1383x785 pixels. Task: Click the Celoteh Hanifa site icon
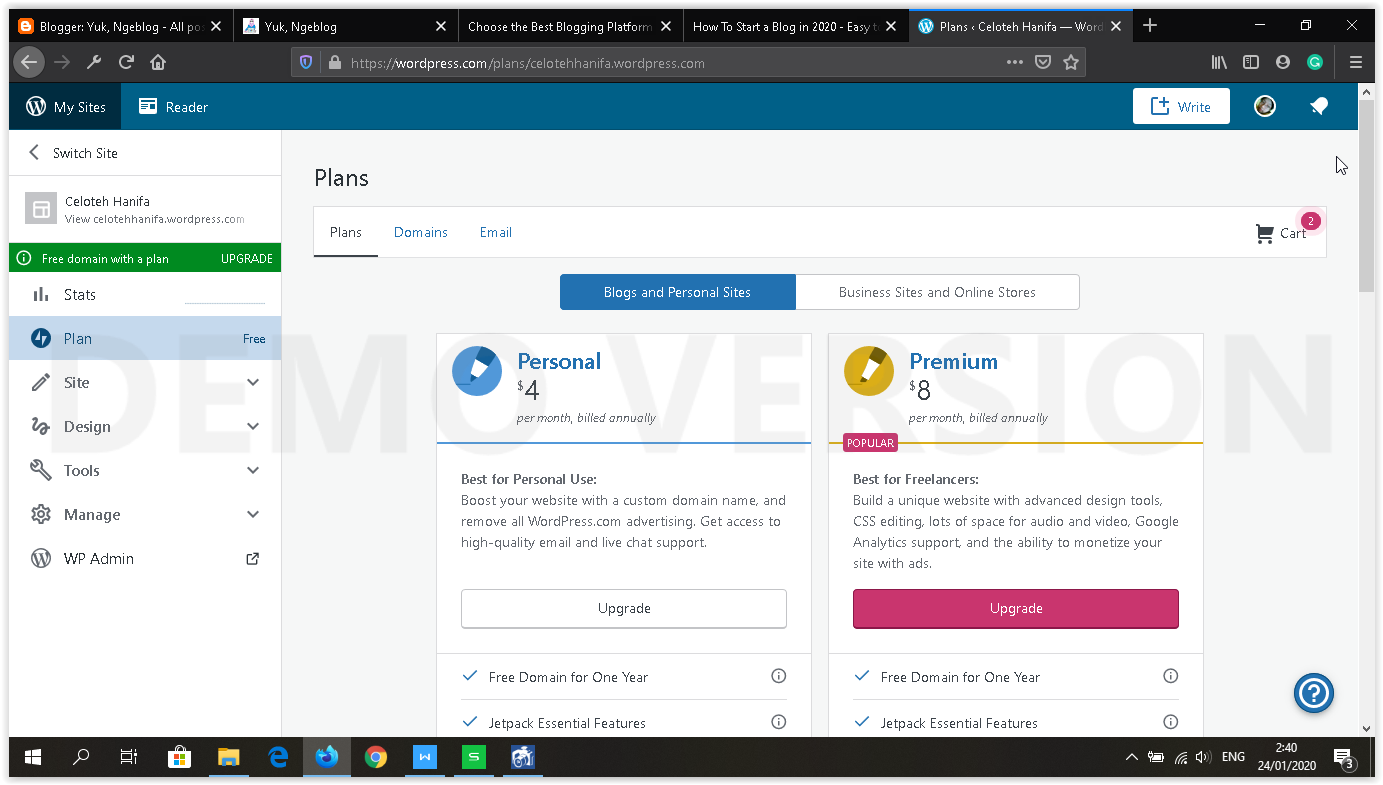tap(41, 209)
